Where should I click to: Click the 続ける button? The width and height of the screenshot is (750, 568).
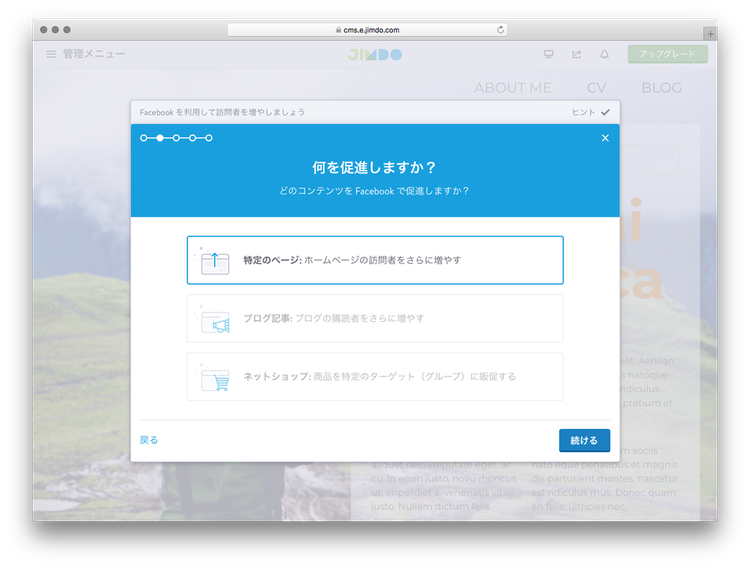pyautogui.click(x=585, y=440)
